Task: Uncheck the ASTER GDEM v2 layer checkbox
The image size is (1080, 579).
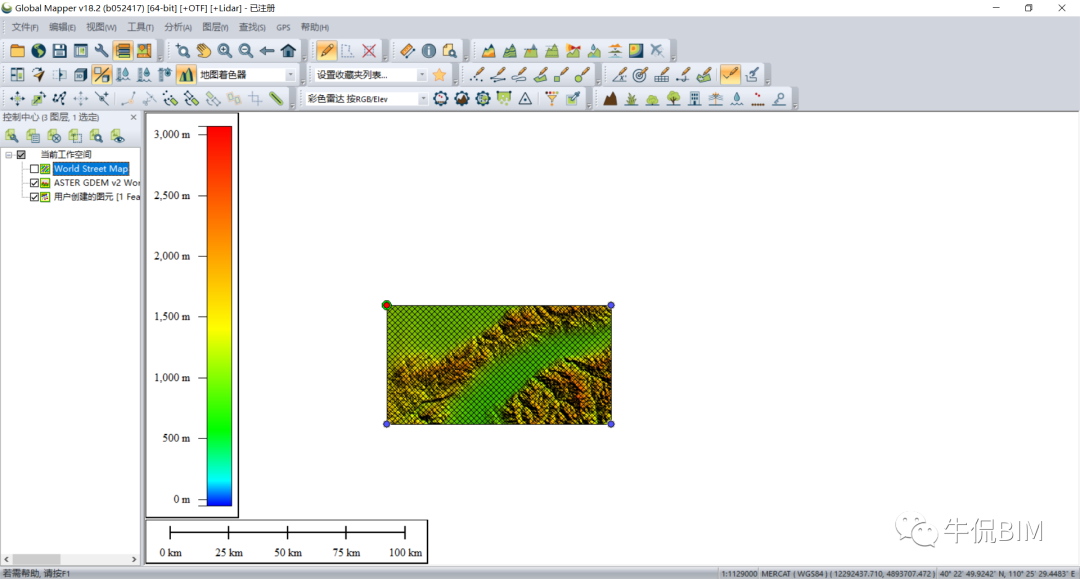Action: pyautogui.click(x=34, y=183)
